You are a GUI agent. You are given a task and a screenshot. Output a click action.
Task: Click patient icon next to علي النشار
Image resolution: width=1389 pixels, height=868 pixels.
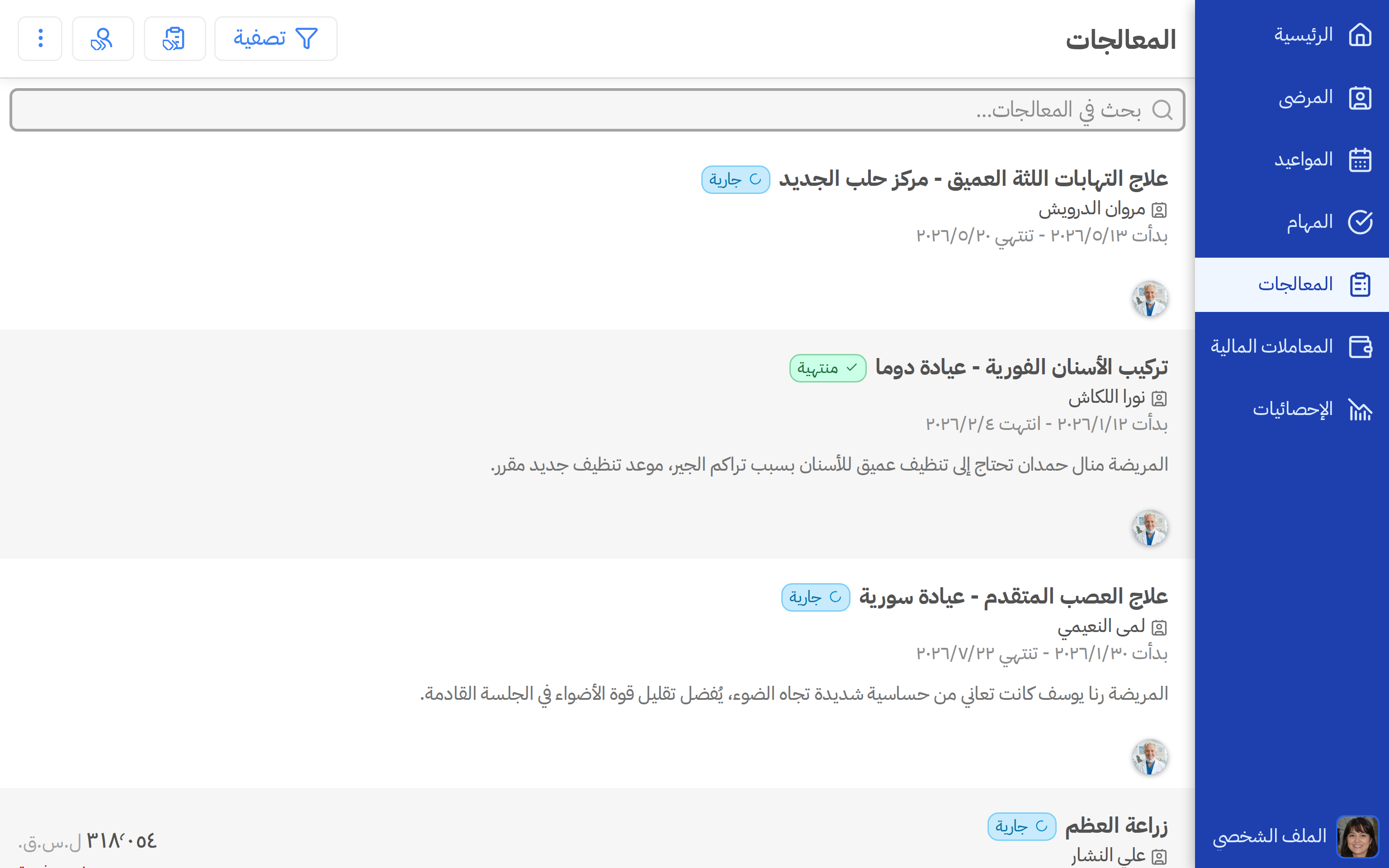pos(1159,857)
